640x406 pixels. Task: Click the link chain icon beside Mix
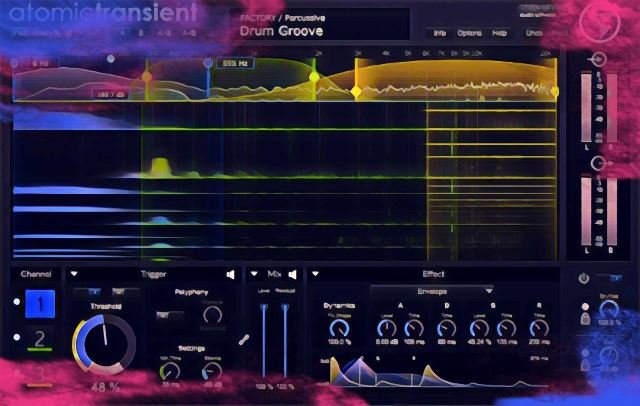coord(242,340)
